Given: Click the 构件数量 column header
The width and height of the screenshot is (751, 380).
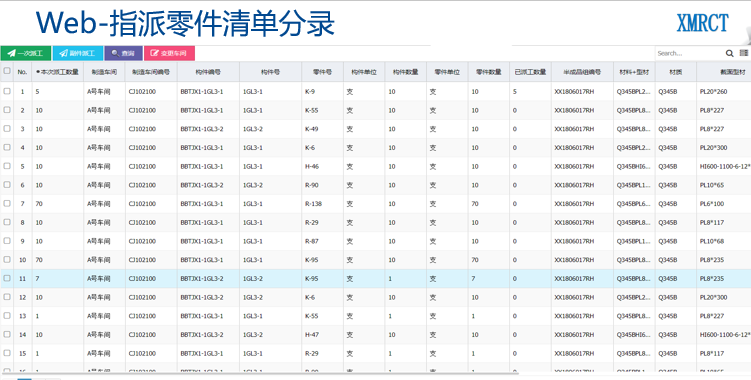Looking at the screenshot, I should pos(405,72).
